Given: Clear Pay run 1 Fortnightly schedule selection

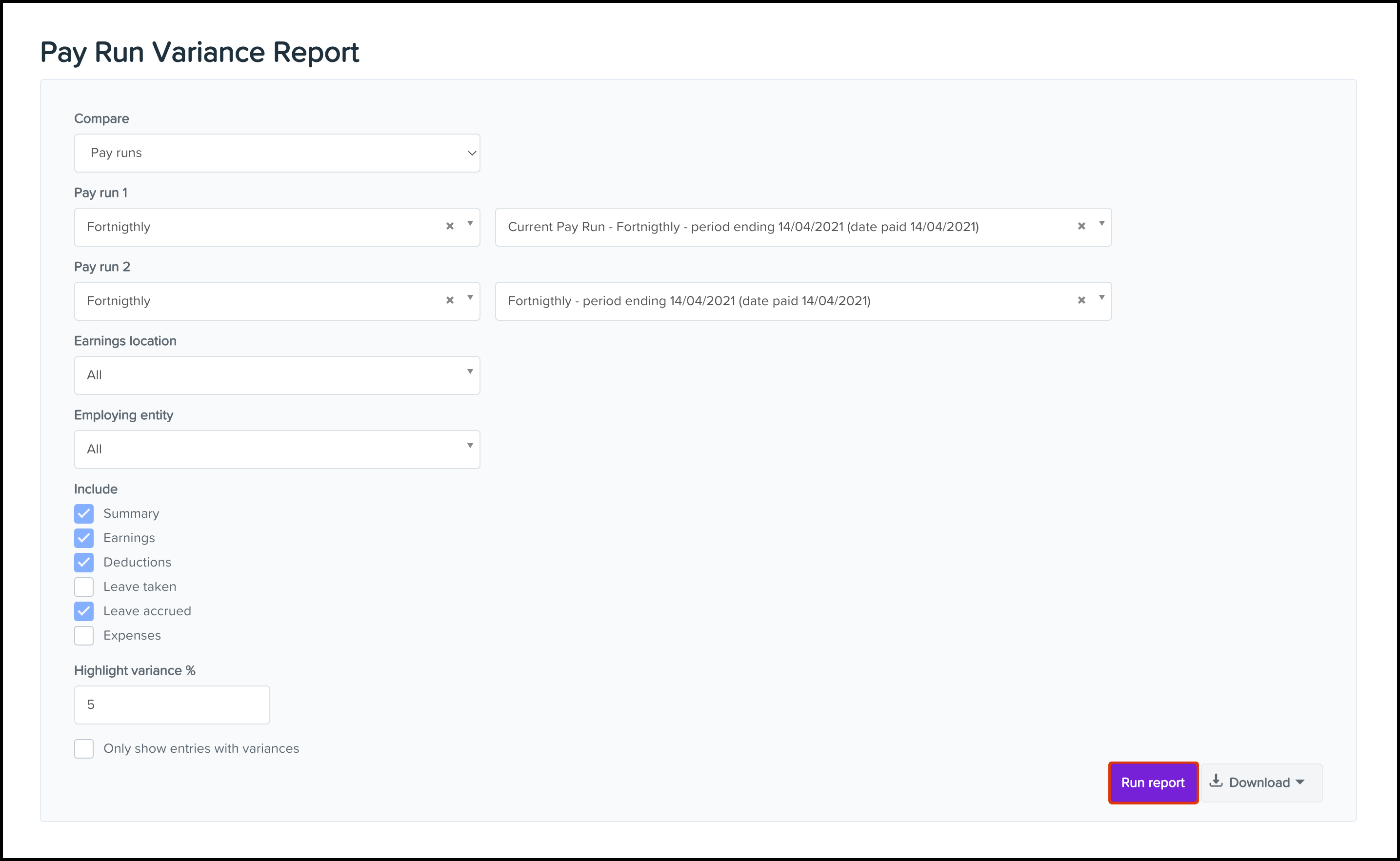Looking at the screenshot, I should point(449,226).
